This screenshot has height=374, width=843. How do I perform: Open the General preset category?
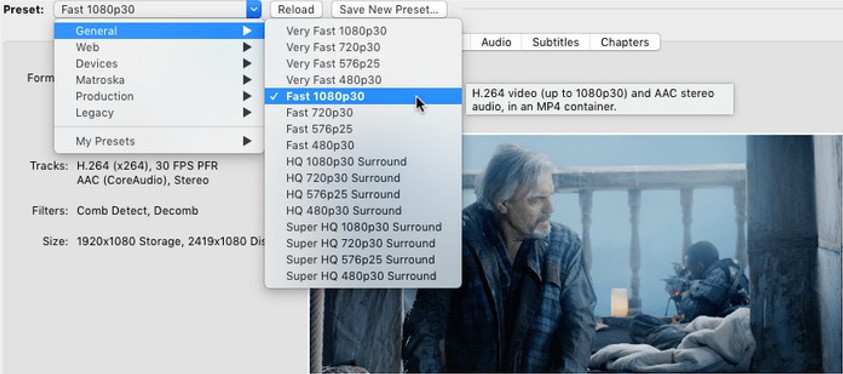(x=159, y=31)
